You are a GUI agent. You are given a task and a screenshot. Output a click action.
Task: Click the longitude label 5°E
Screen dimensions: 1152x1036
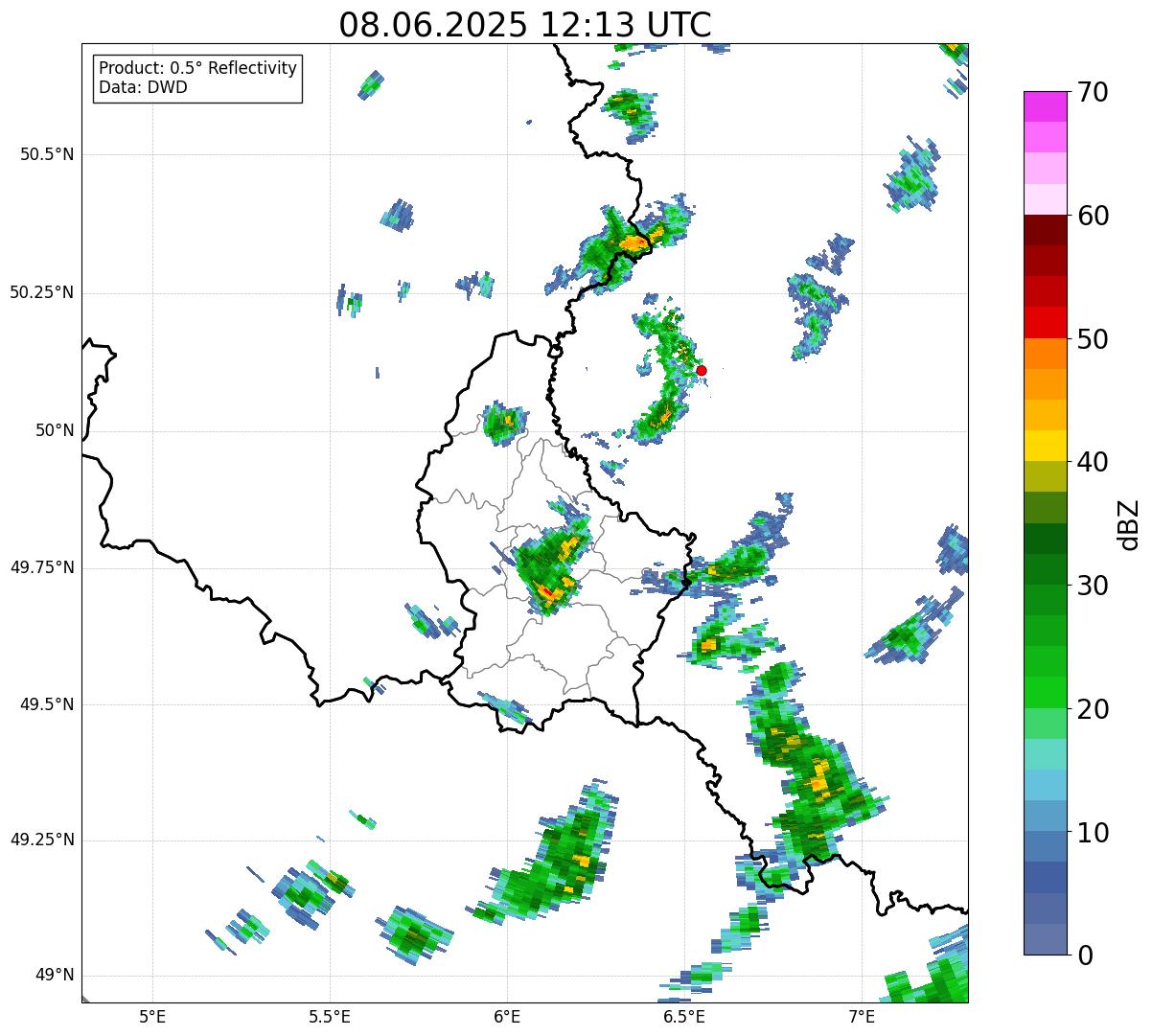(152, 1016)
